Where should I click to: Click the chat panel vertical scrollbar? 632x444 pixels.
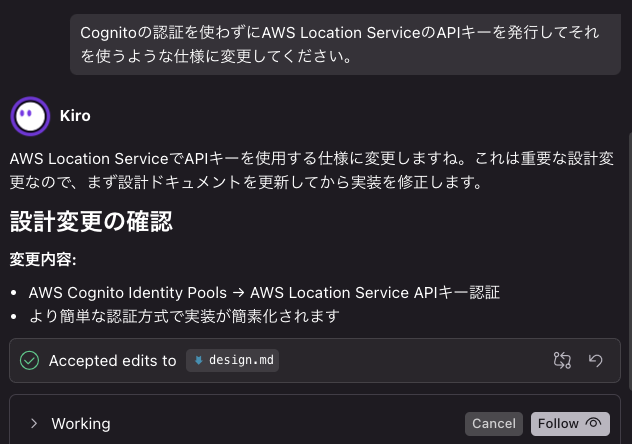coord(630,261)
